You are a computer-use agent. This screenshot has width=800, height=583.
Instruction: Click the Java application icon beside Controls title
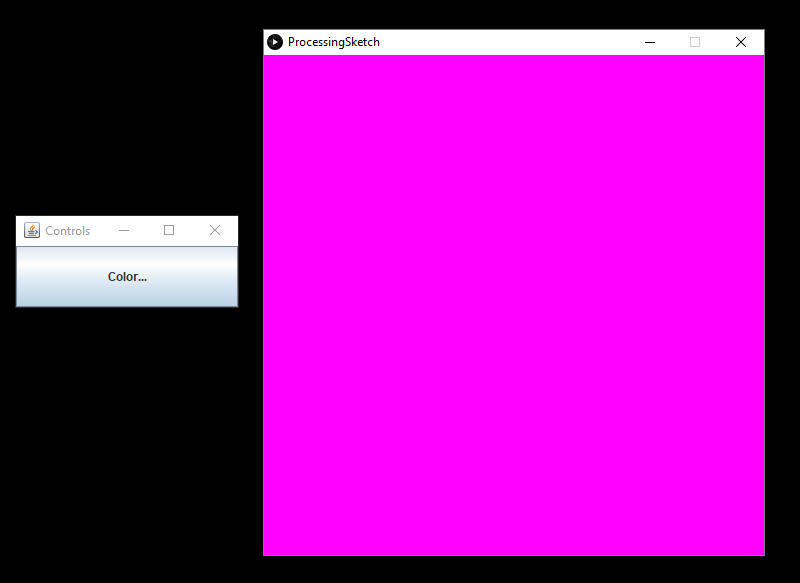click(x=30, y=230)
